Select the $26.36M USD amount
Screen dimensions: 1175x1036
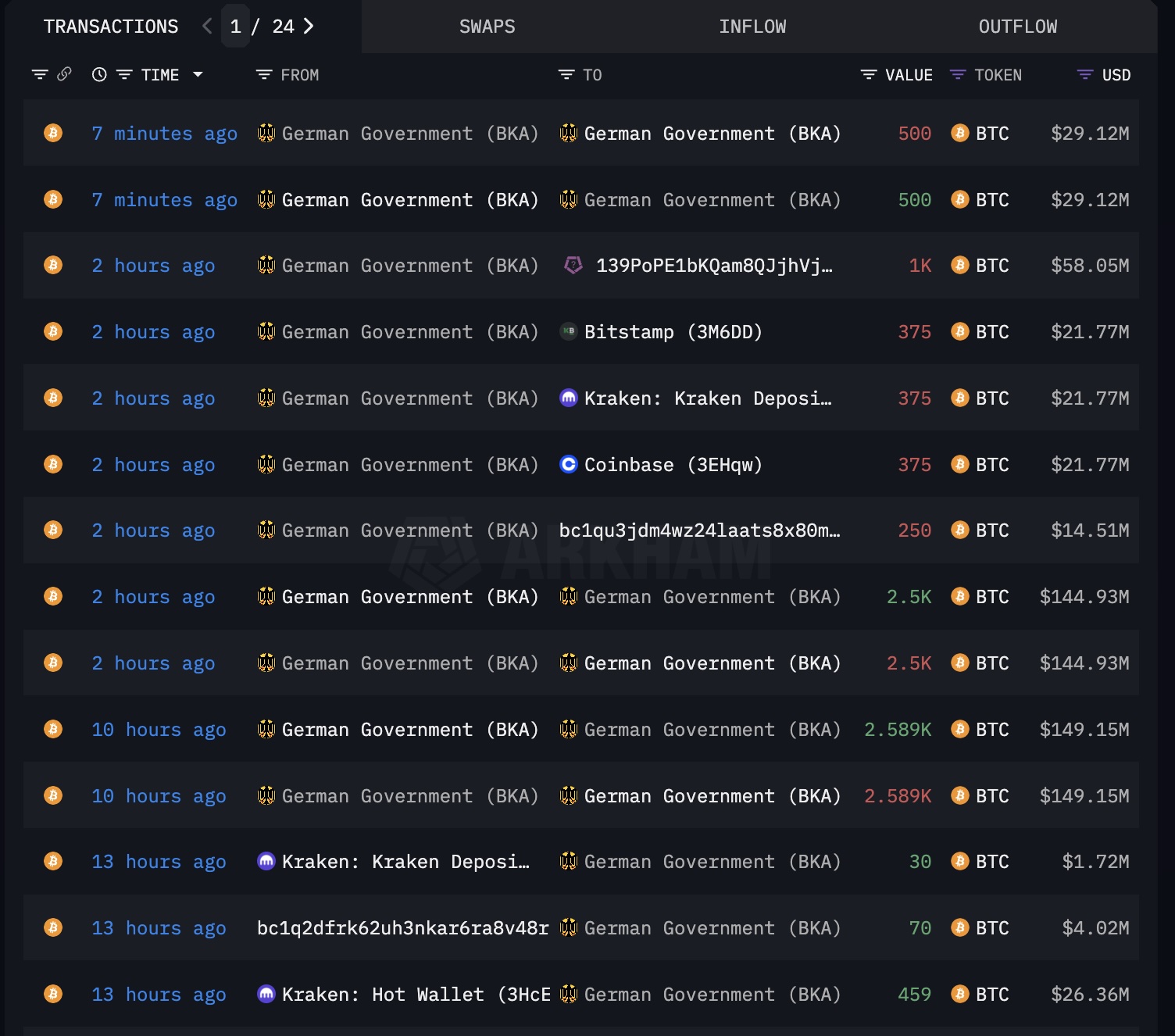coord(1090,995)
